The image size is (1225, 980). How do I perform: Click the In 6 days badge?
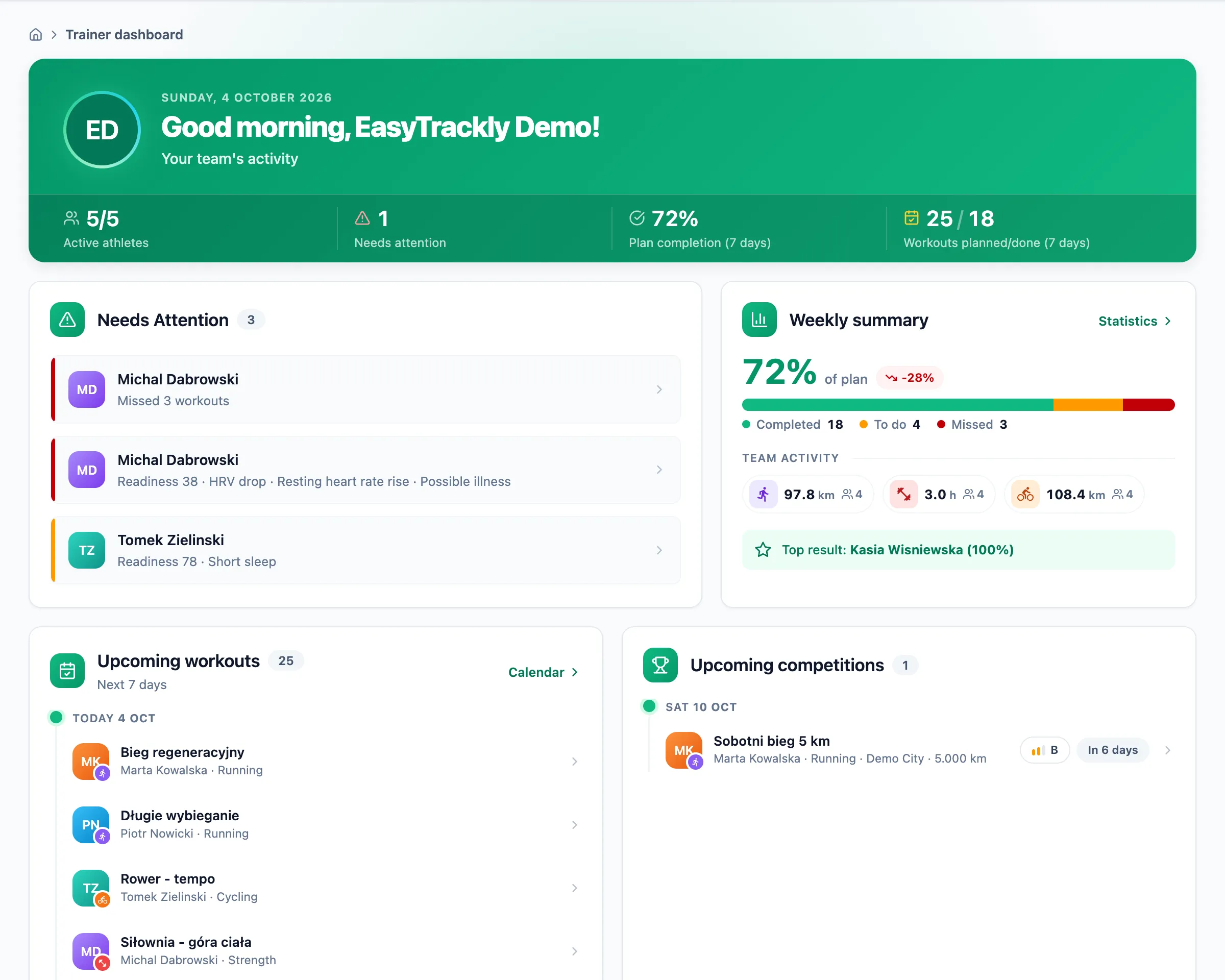pyautogui.click(x=1113, y=750)
